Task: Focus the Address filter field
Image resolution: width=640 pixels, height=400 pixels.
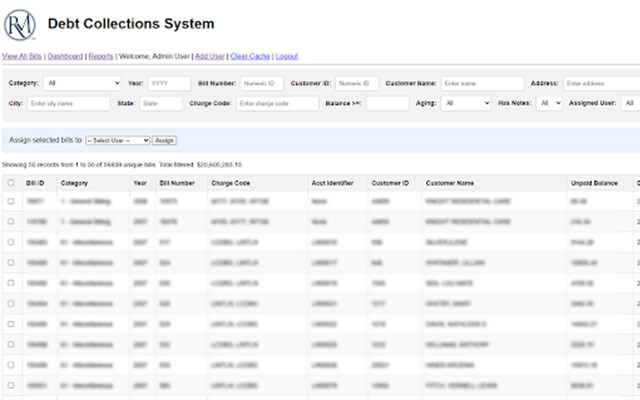Action: pos(602,83)
